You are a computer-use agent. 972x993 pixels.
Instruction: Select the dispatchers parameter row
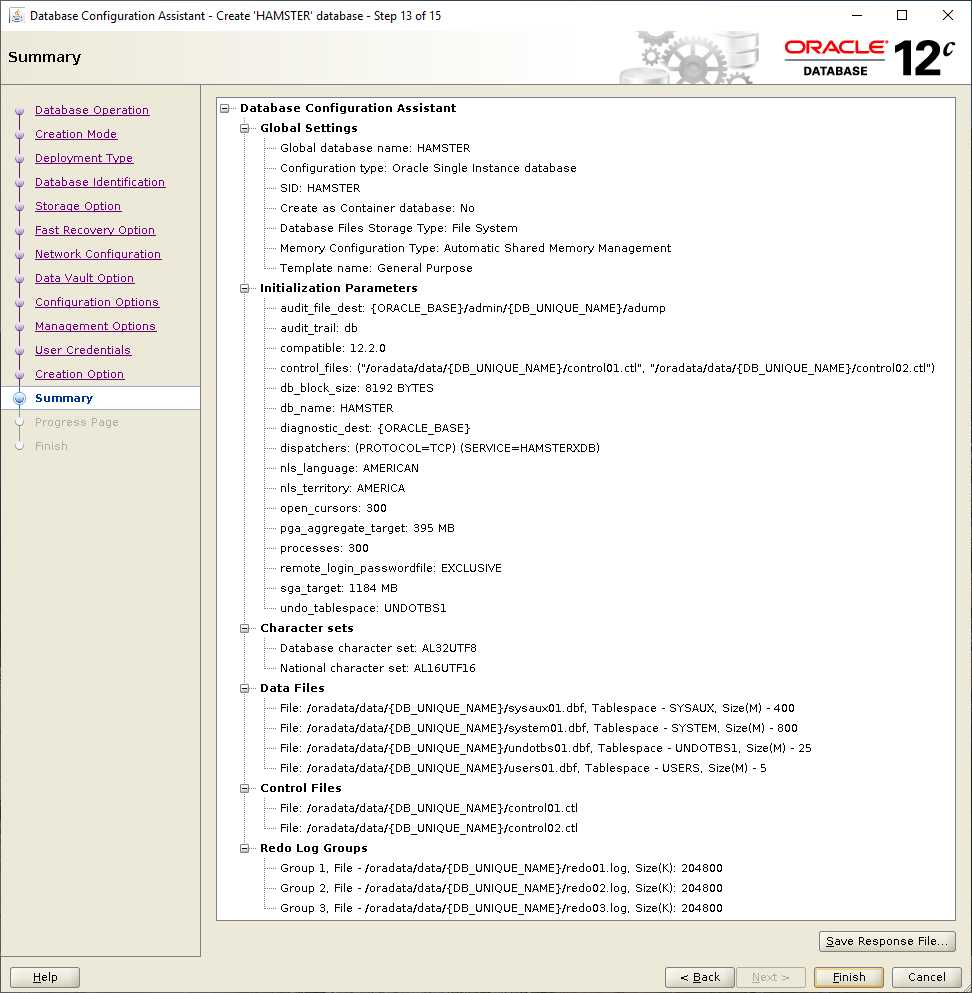pos(440,448)
